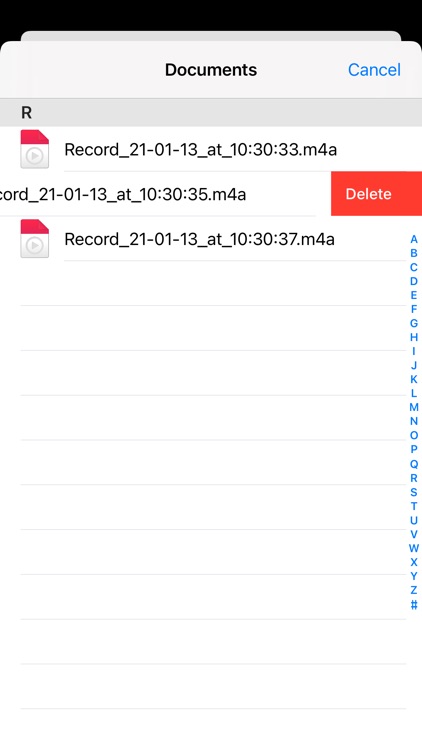
Task: Jump to letter K in index
Action: [x=414, y=379]
